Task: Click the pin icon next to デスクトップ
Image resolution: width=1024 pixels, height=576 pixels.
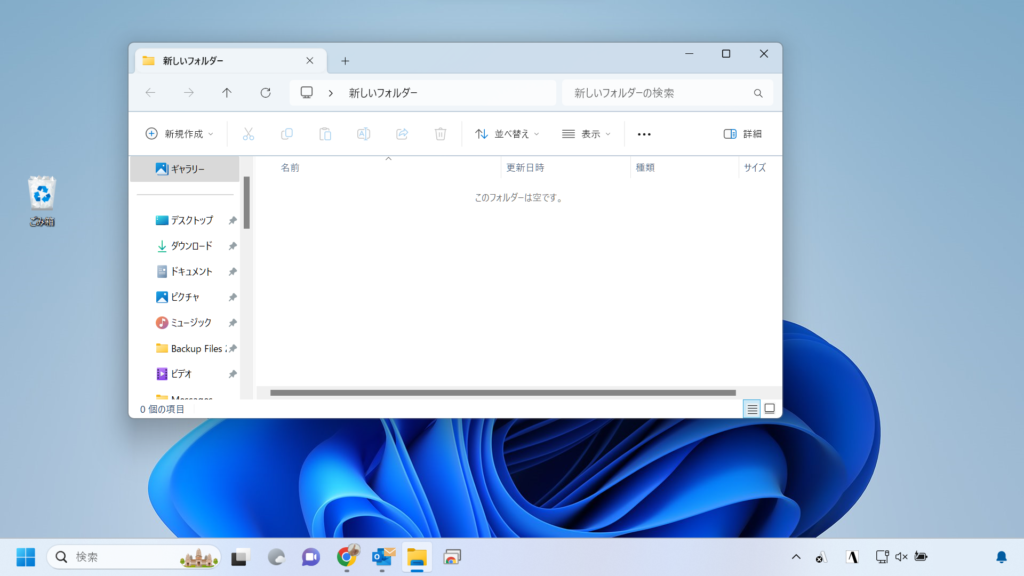Action: coord(232,221)
